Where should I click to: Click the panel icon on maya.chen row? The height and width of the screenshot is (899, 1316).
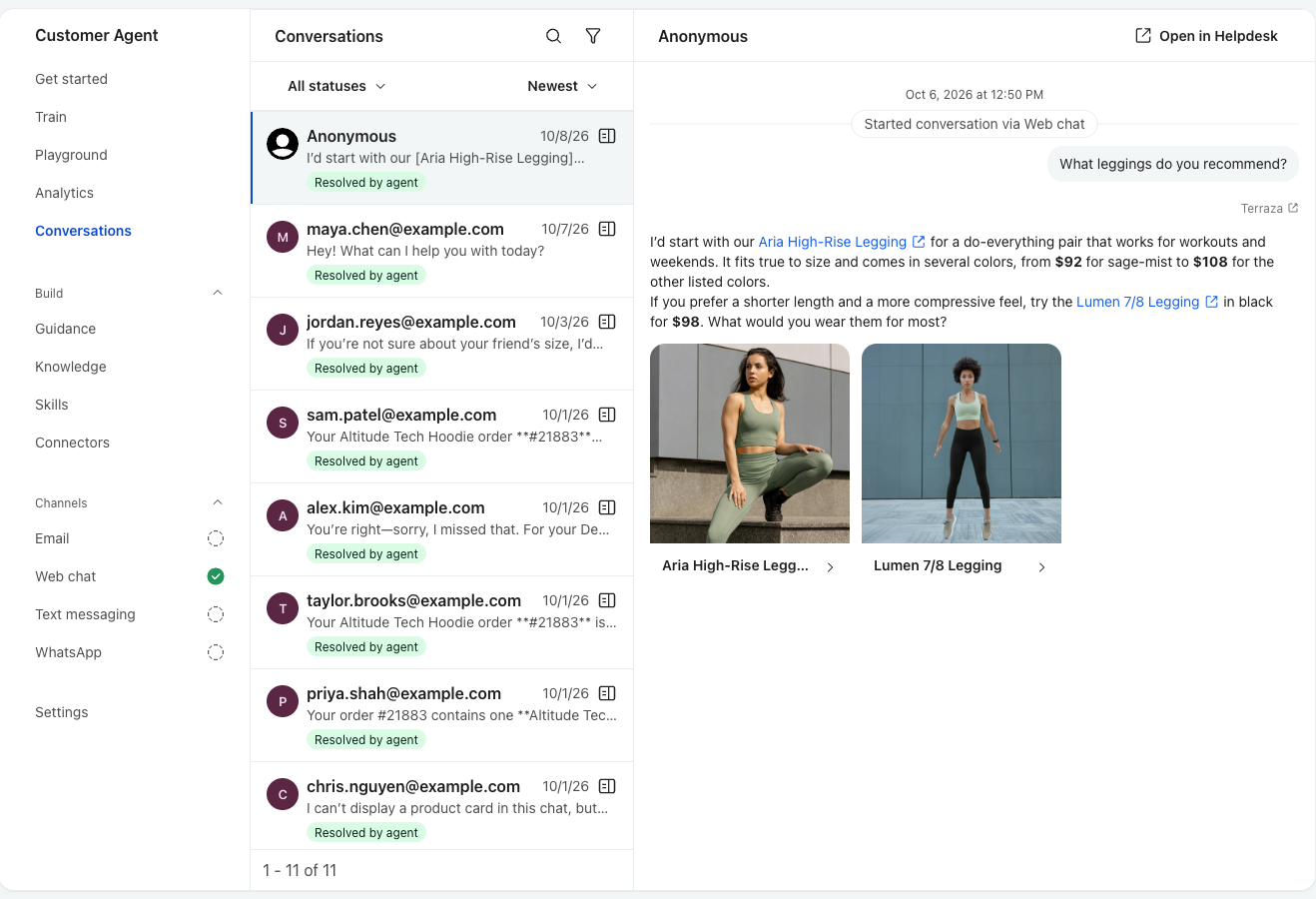point(607,229)
